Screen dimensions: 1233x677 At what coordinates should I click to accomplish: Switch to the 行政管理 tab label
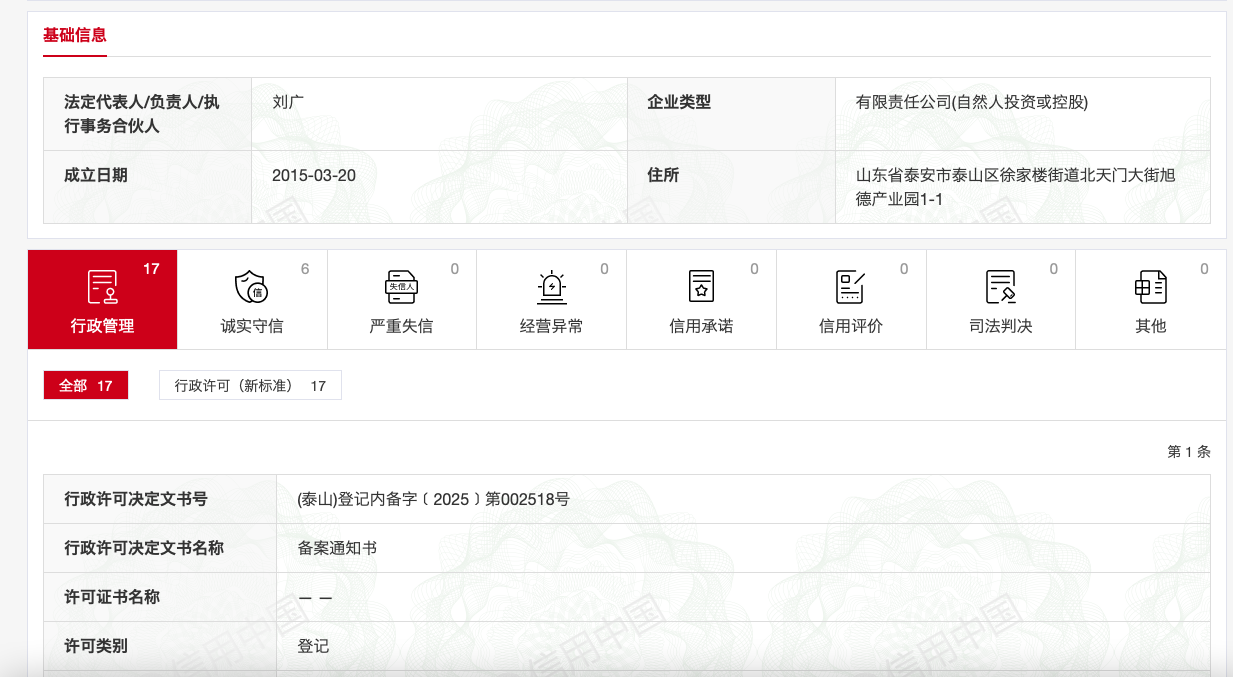pyautogui.click(x=102, y=326)
